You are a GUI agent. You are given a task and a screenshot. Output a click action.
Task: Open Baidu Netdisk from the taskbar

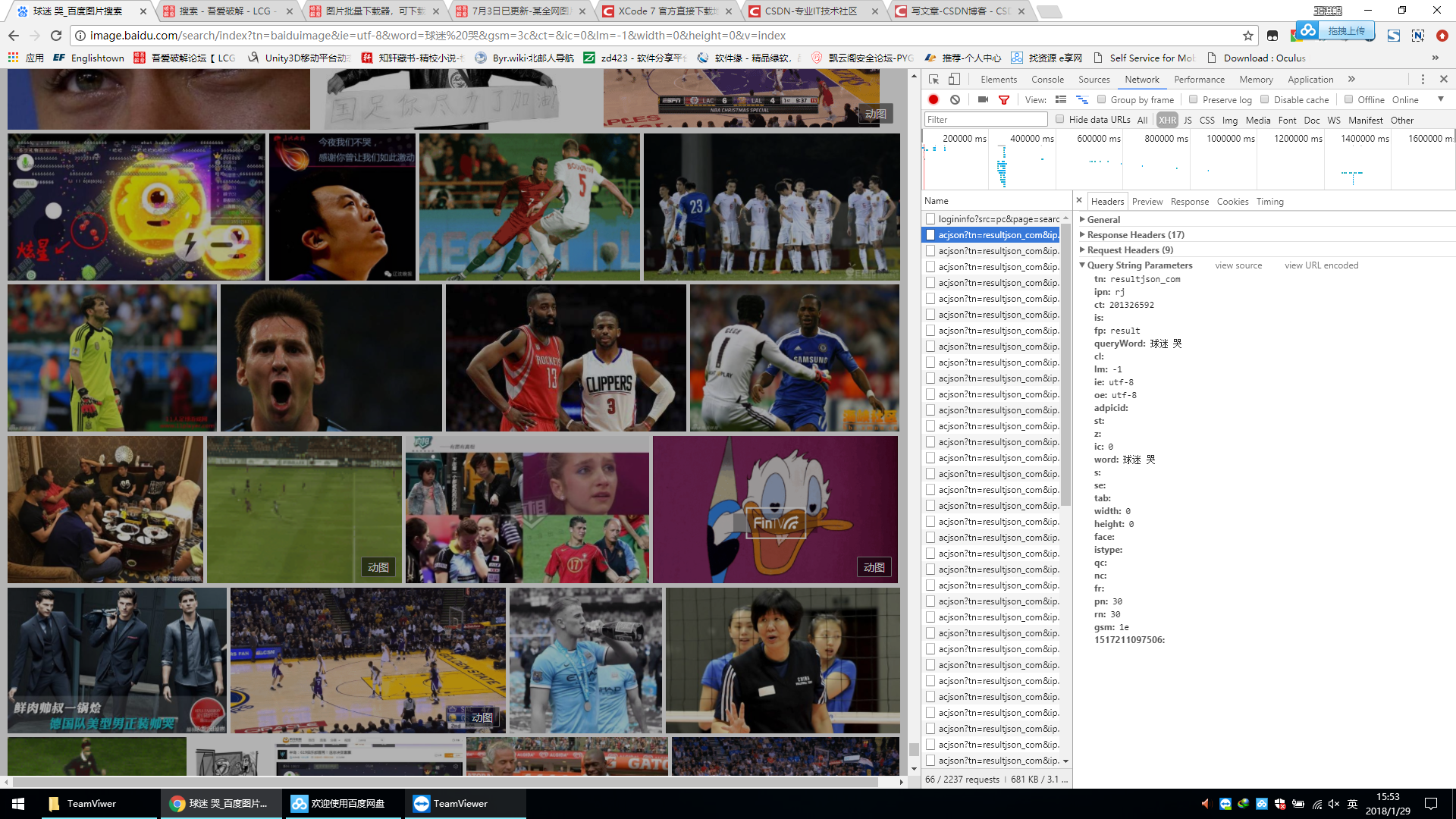pos(339,804)
